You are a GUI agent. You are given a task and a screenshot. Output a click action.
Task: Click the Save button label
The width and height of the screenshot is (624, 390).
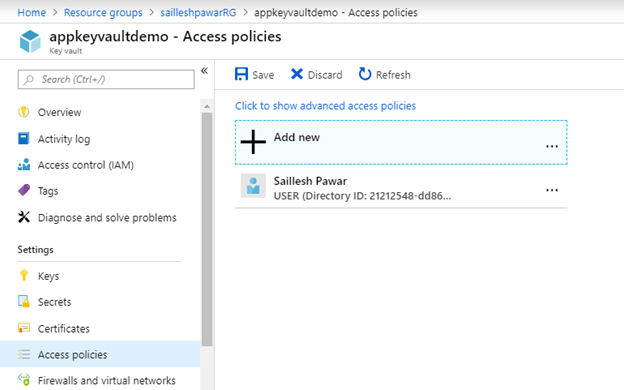tap(263, 75)
